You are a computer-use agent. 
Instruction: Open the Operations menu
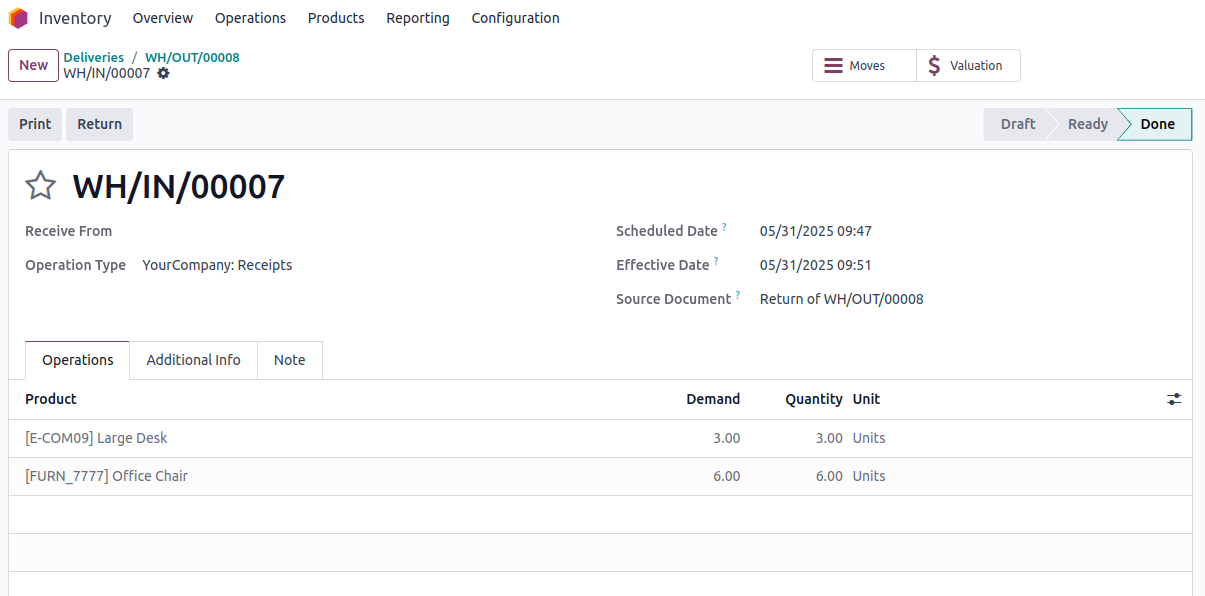point(250,18)
